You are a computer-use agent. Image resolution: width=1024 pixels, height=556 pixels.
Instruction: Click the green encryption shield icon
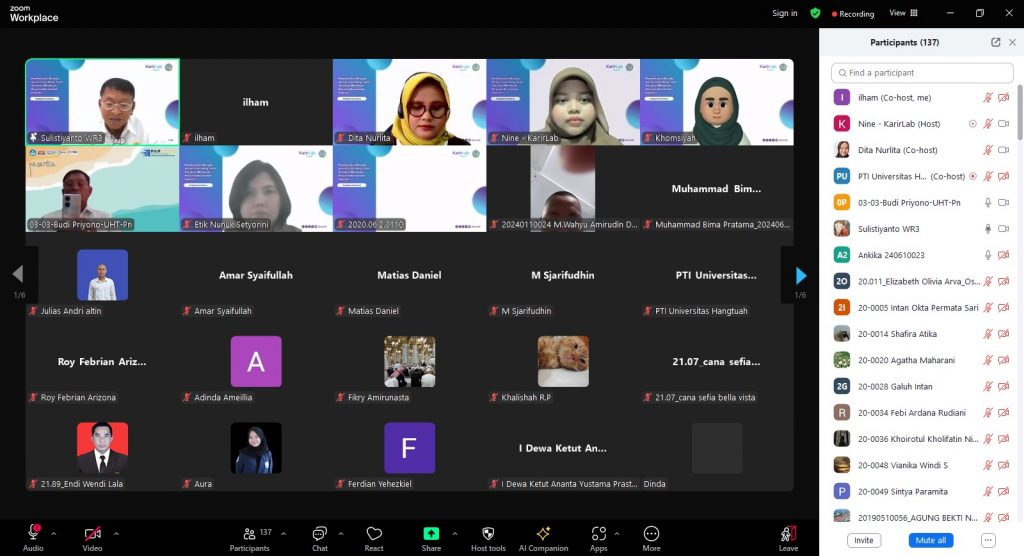(815, 13)
